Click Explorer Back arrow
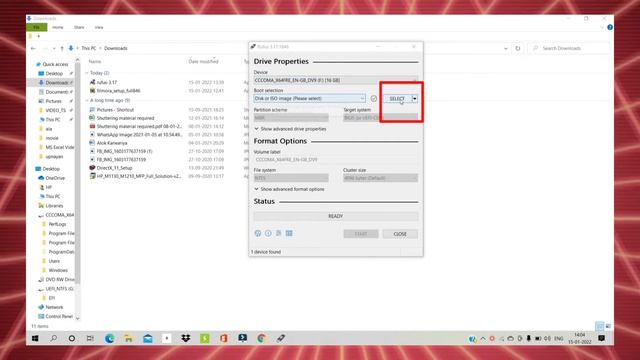640x360 pixels. [x=33, y=48]
